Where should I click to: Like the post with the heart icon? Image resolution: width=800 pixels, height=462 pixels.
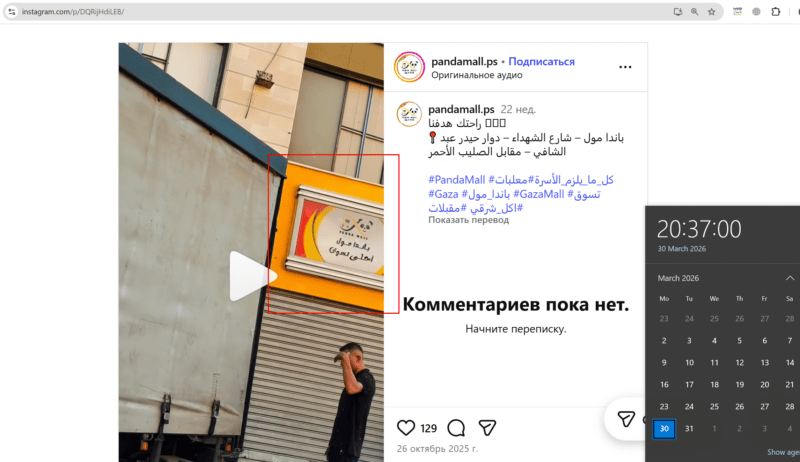pyautogui.click(x=406, y=428)
